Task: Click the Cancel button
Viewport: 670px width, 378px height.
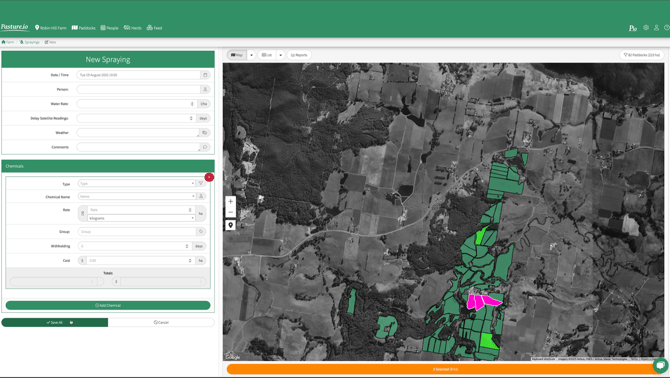Action: tap(161, 322)
